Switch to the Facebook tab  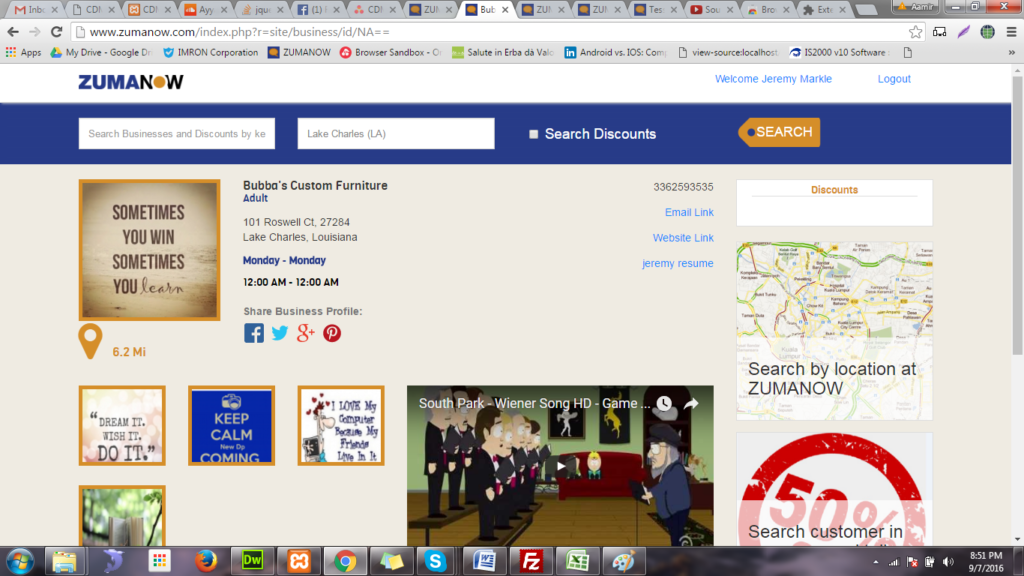coord(318,10)
